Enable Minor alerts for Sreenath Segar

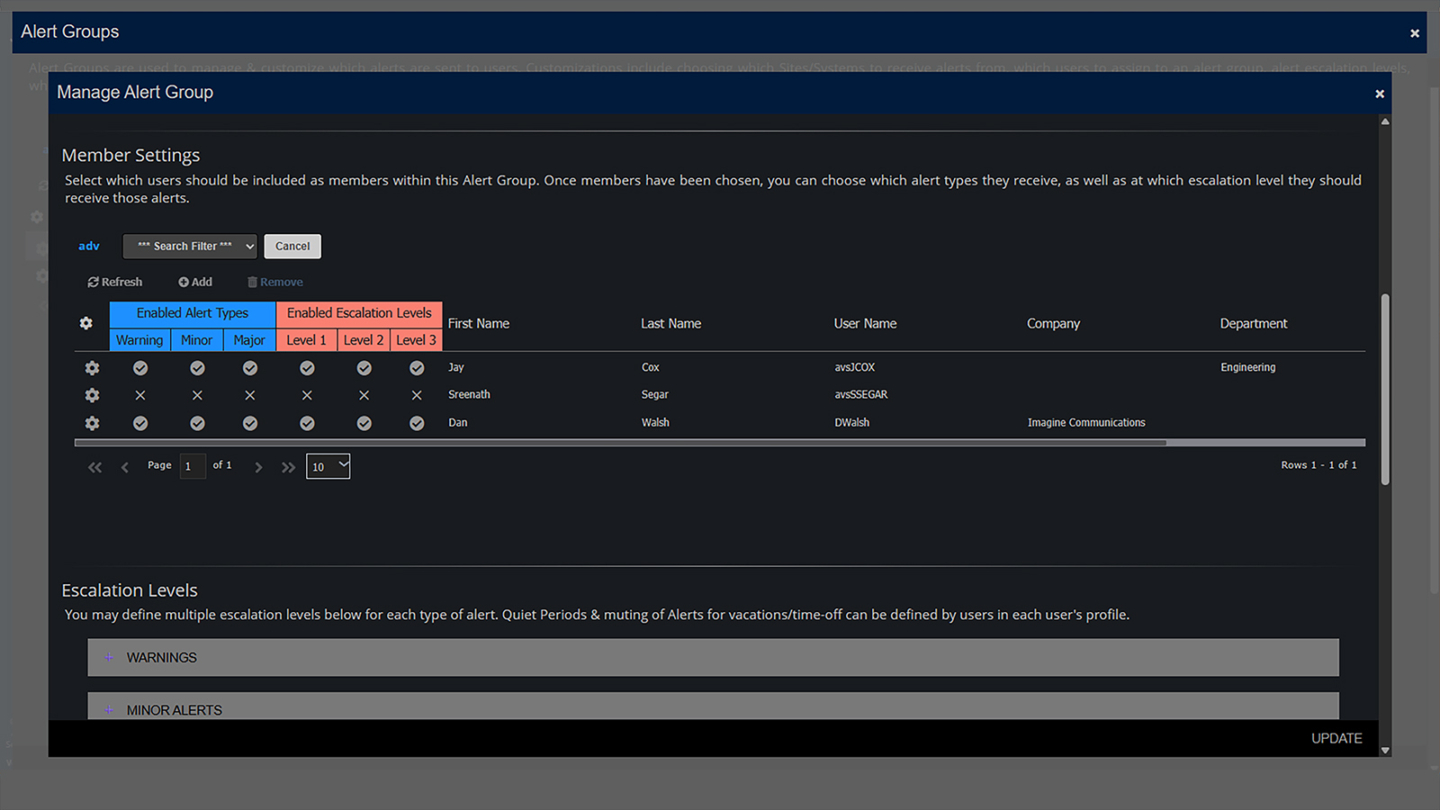click(x=197, y=395)
